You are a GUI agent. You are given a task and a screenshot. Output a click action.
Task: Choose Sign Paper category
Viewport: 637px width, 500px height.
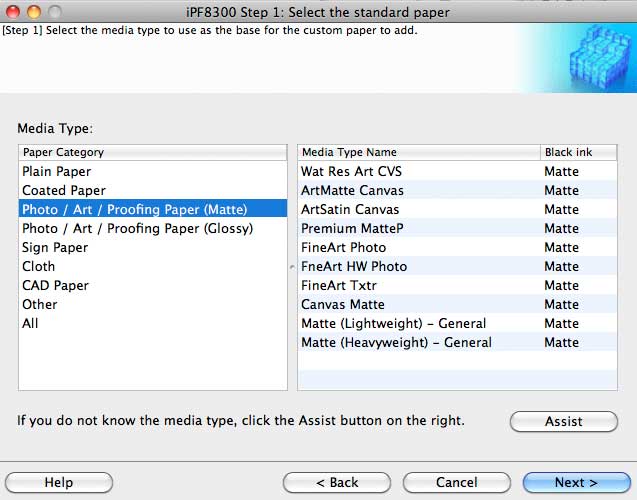point(153,247)
